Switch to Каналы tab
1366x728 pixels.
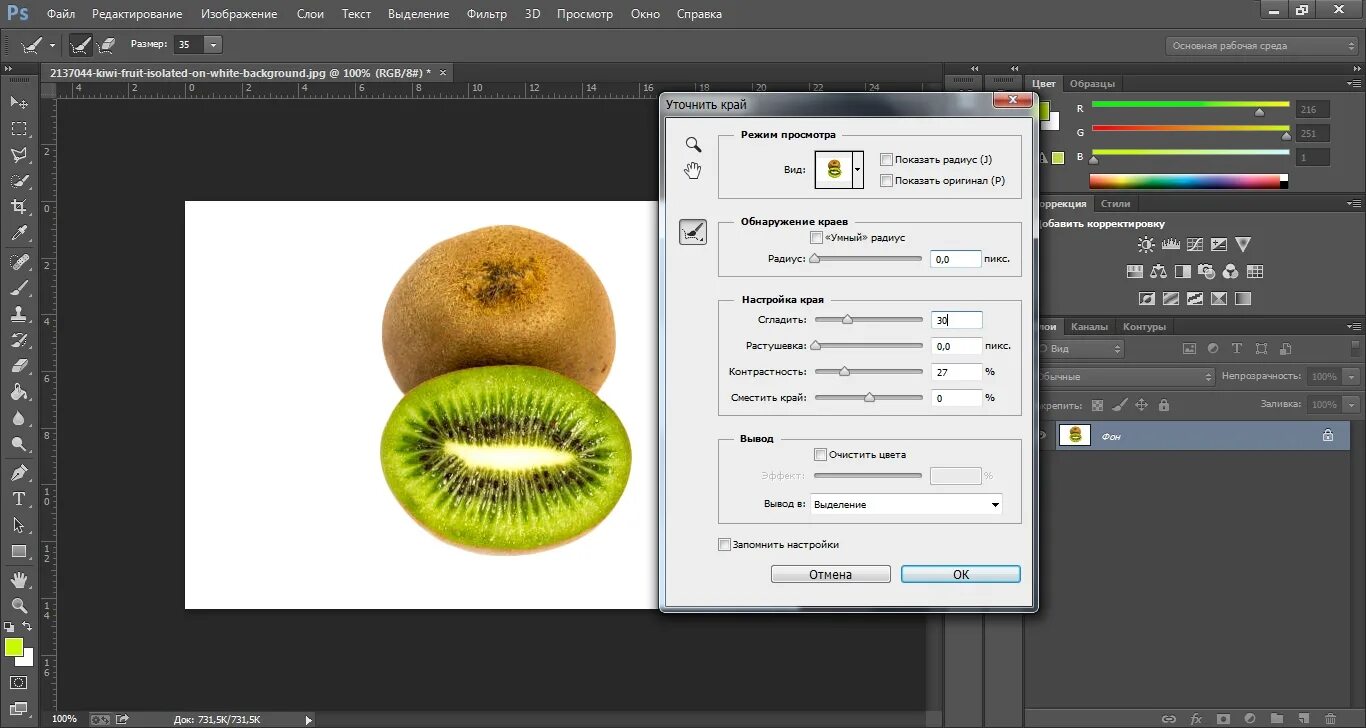point(1089,327)
